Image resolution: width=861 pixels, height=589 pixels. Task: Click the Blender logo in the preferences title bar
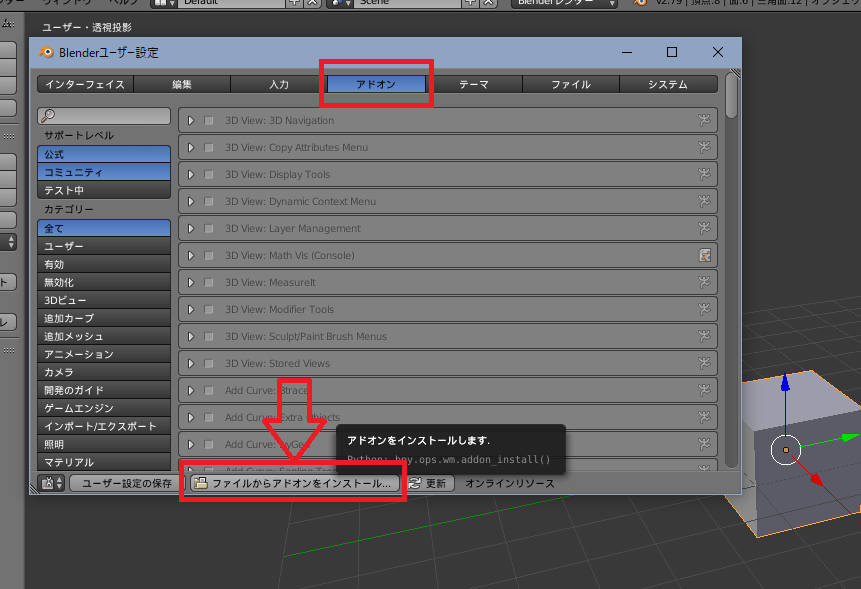[x=46, y=52]
